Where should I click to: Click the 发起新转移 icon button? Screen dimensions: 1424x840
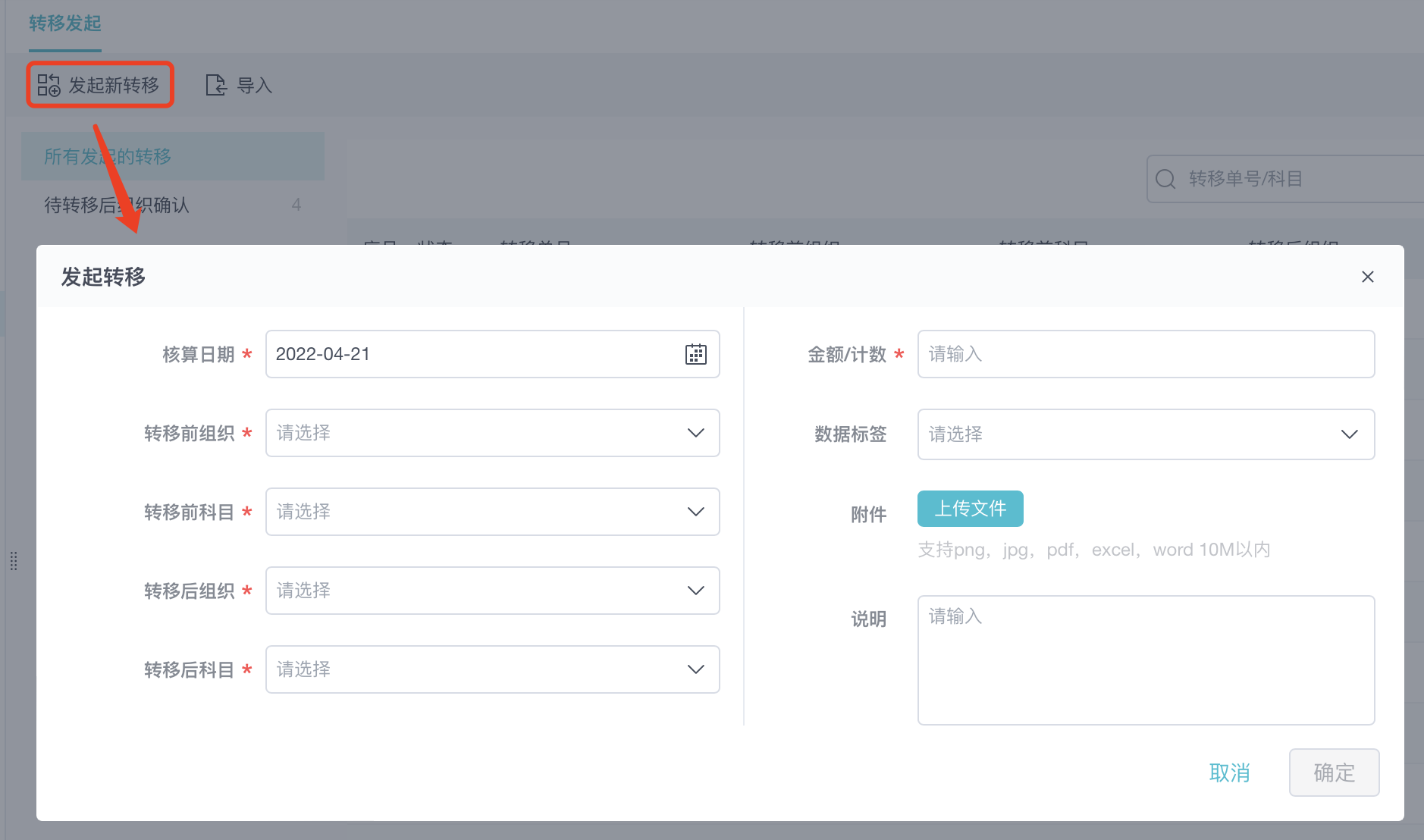tap(49, 85)
